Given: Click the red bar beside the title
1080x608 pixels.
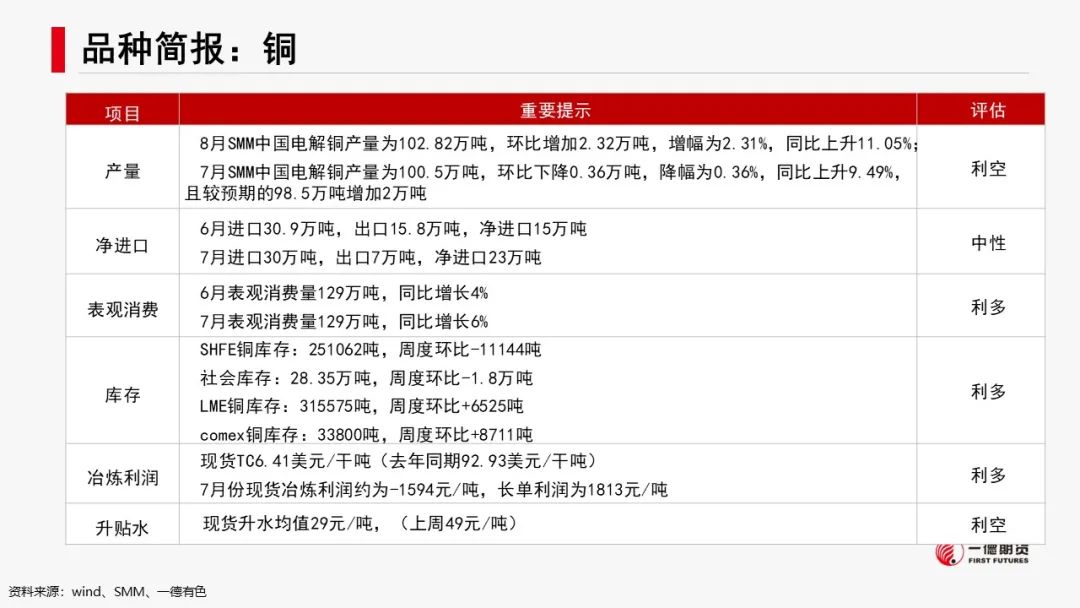Looking at the screenshot, I should pyautogui.click(x=59, y=45).
